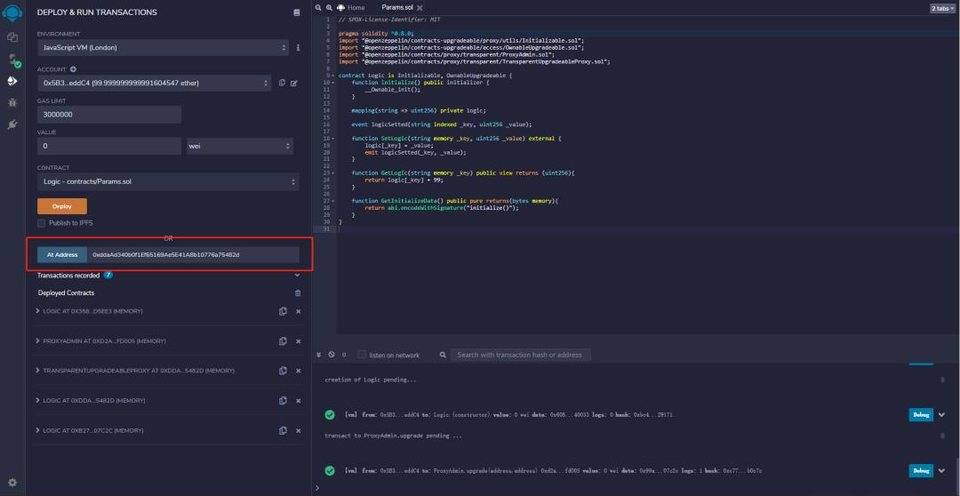The width and height of the screenshot is (960, 496).
Task: Expand the ProxyAdmin deployed contract
Action: 38,341
